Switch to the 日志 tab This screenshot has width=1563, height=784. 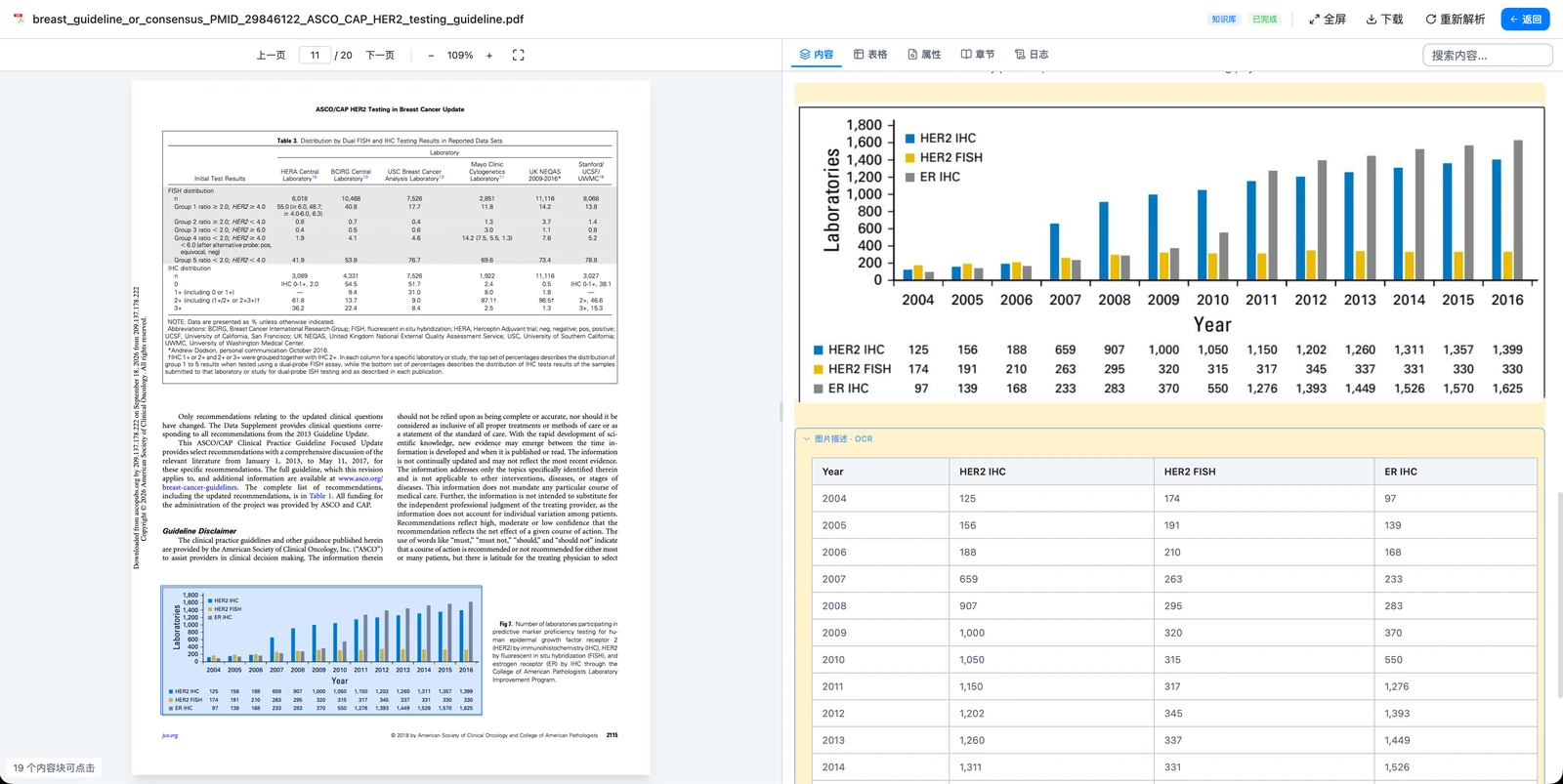tap(1032, 55)
